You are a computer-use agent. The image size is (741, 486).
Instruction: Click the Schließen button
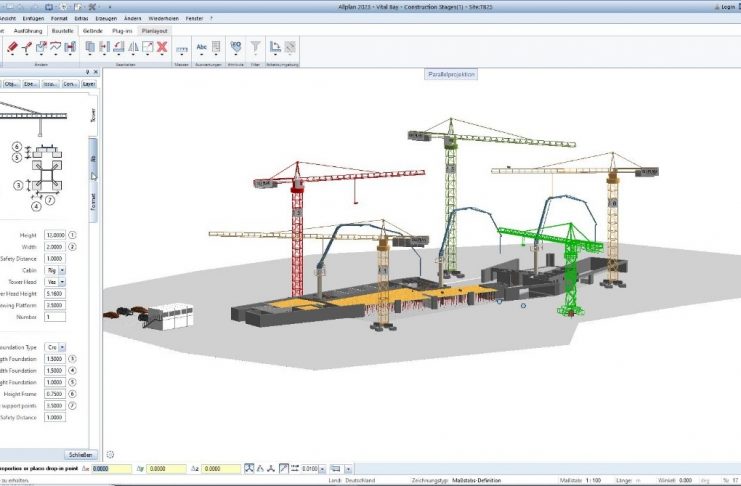pos(79,454)
